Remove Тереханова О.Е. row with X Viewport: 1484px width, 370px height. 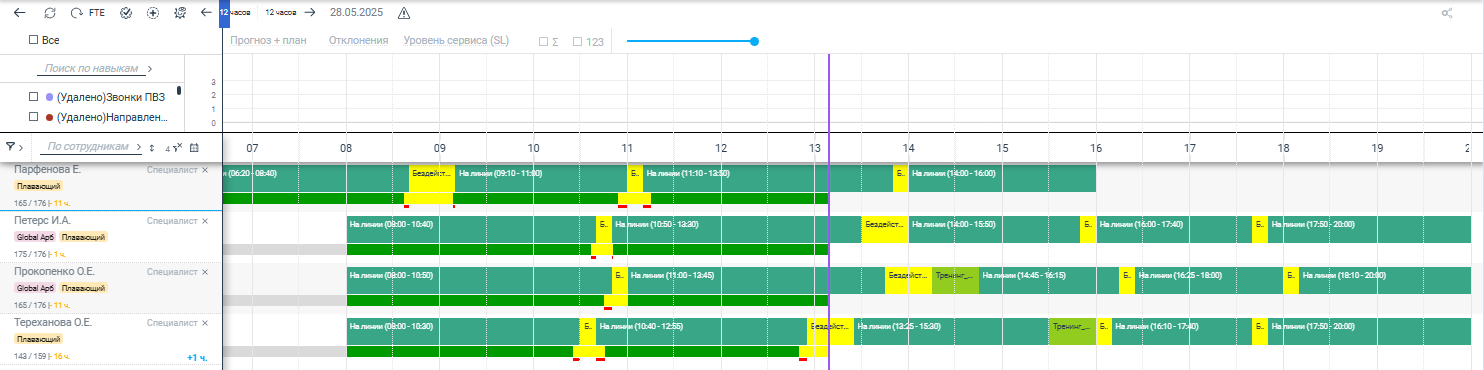[205, 323]
